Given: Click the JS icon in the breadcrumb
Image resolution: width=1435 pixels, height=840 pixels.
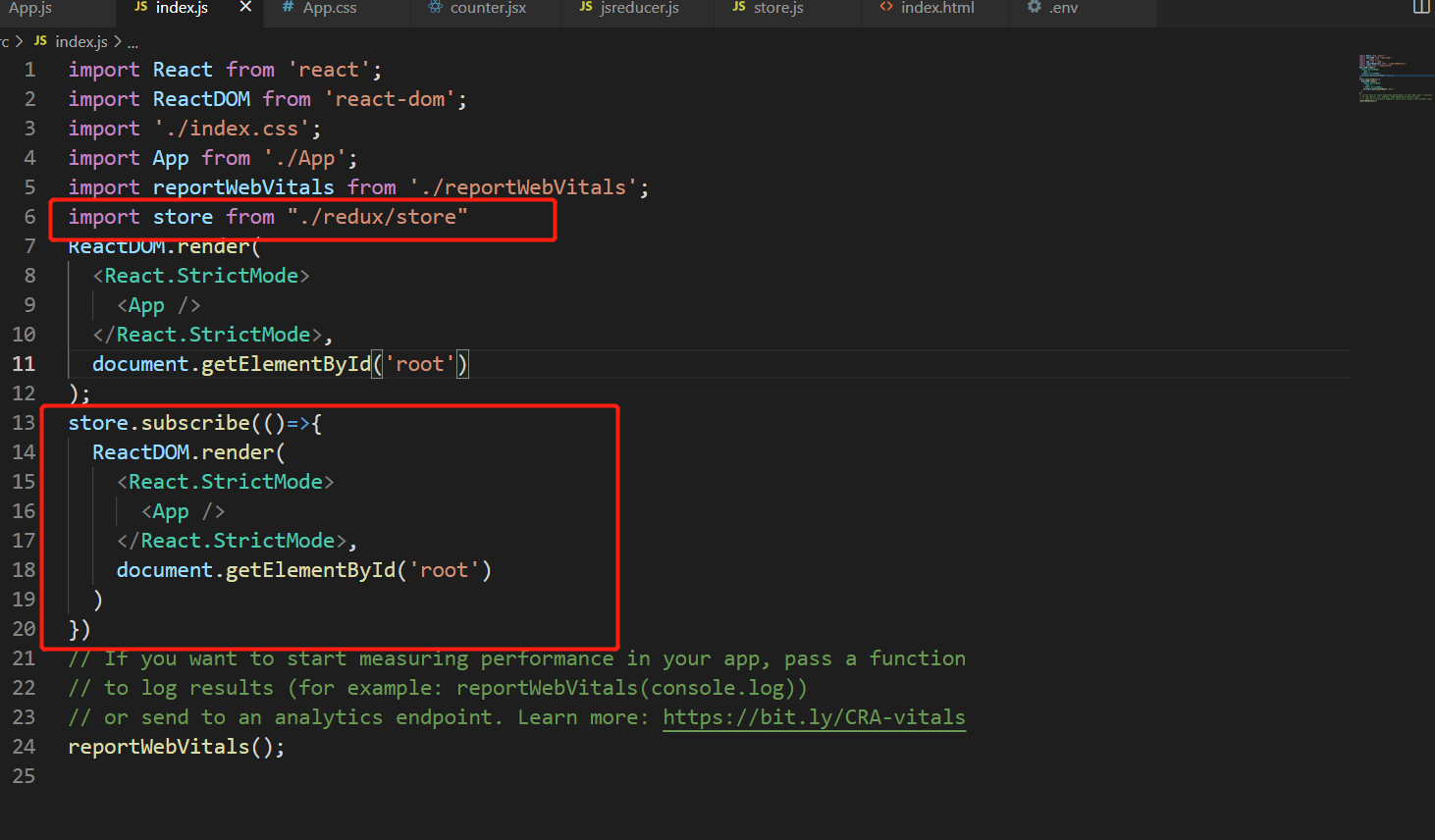Looking at the screenshot, I should [40, 41].
